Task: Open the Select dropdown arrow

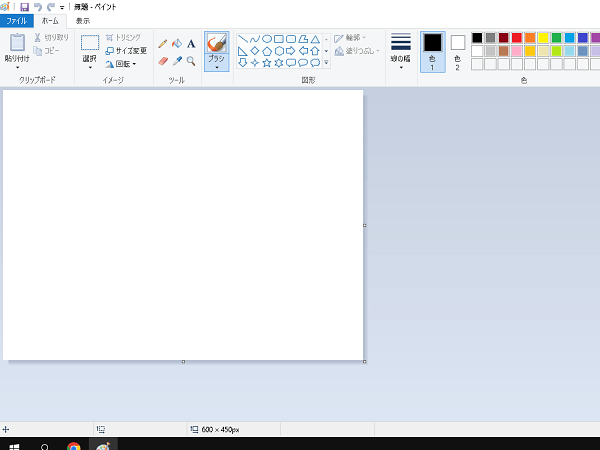Action: click(x=90, y=68)
